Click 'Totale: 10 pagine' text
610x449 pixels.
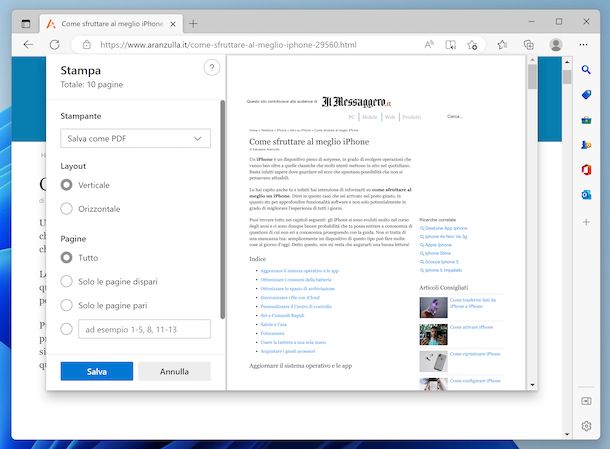click(91, 84)
